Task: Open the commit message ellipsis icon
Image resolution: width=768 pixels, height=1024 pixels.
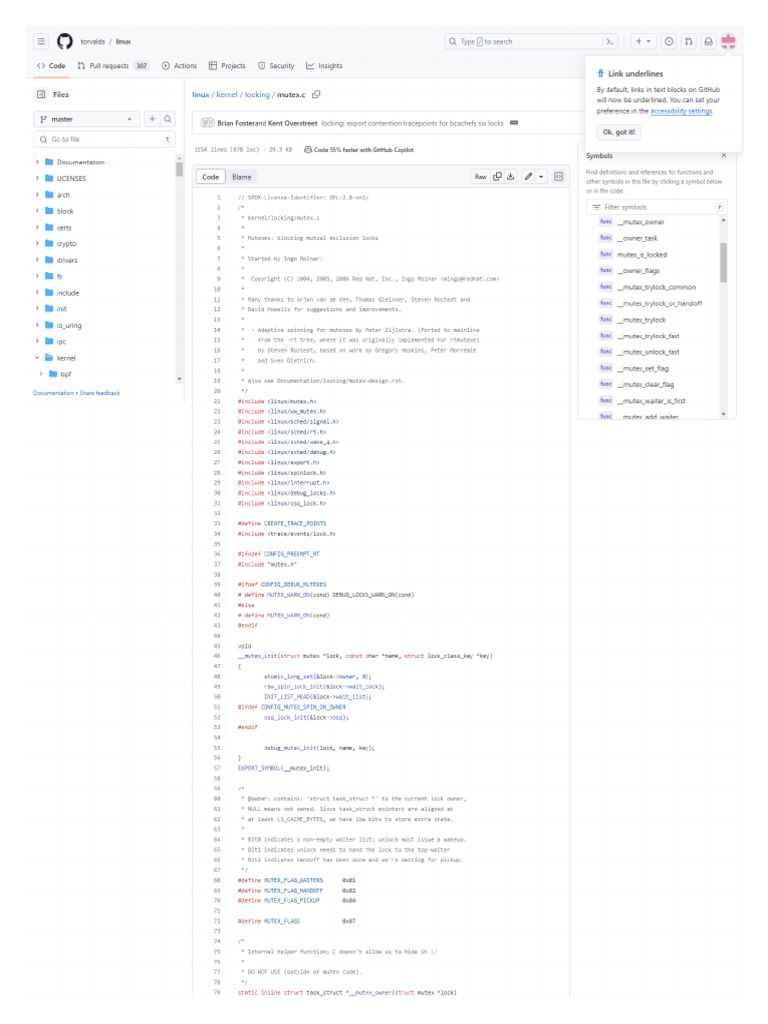Action: click(x=514, y=123)
